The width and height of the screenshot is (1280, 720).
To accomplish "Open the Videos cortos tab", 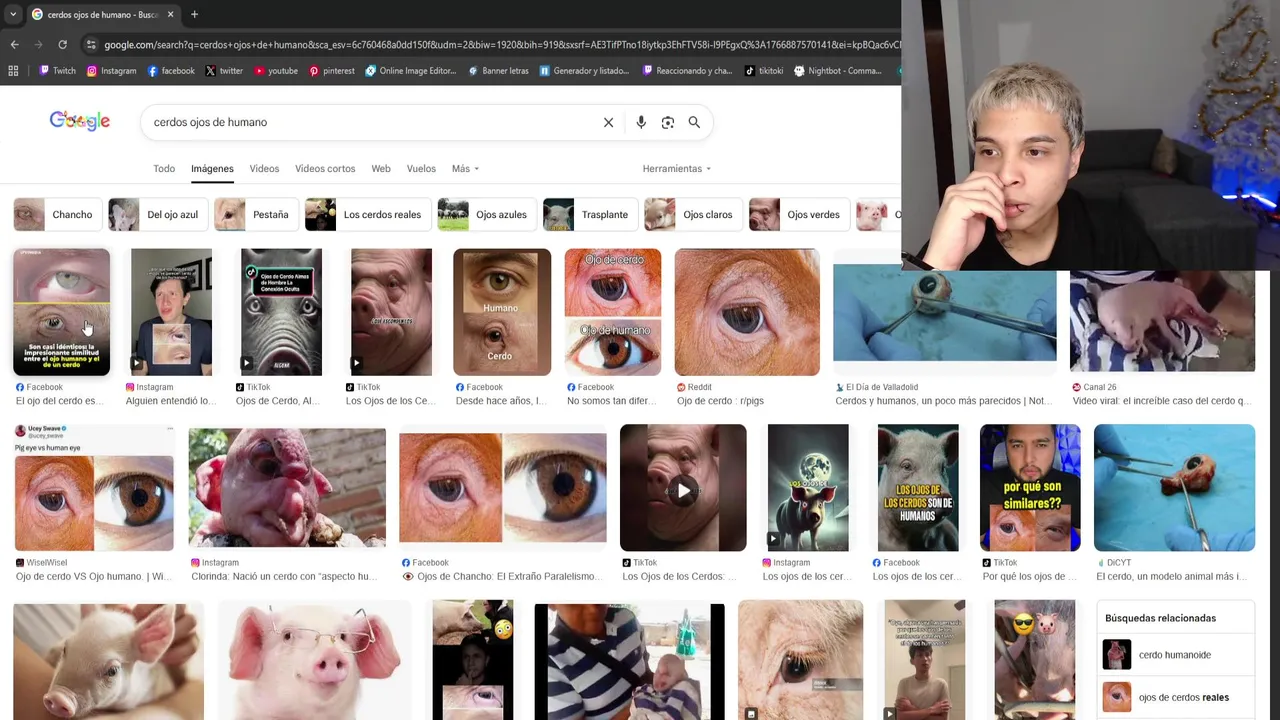I will pyautogui.click(x=325, y=168).
